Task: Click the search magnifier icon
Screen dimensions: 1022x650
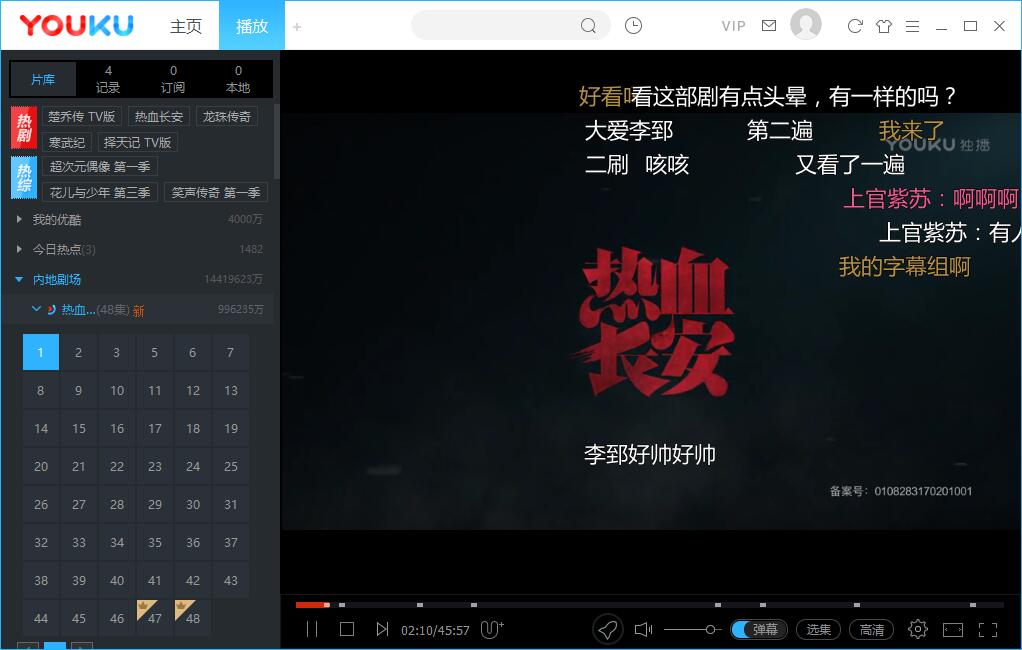Action: (588, 25)
